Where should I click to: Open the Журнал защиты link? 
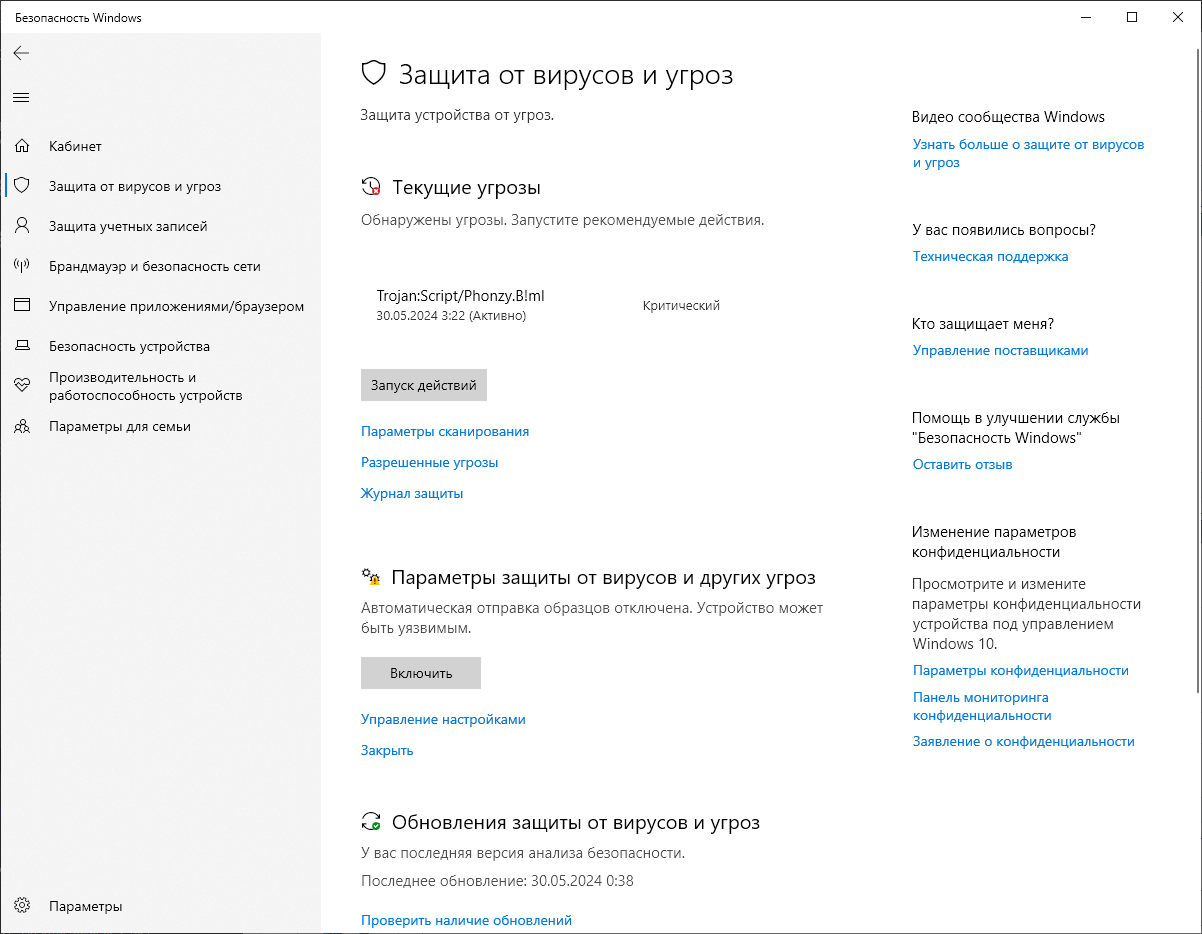pos(412,493)
